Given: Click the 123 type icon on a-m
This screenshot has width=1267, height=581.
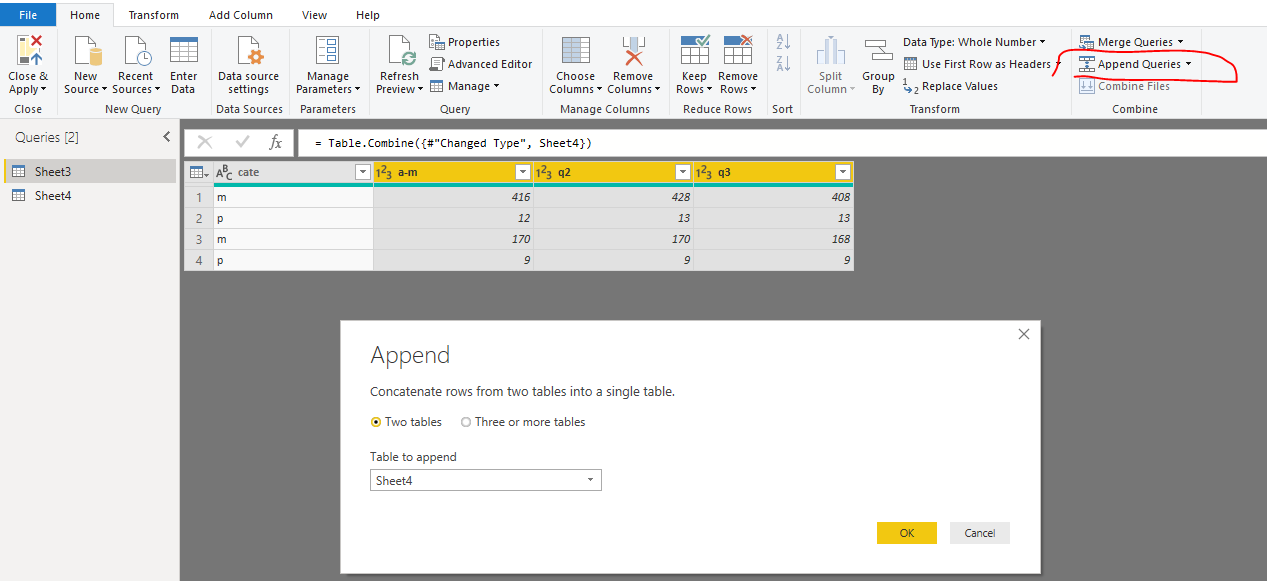Looking at the screenshot, I should pos(383,172).
